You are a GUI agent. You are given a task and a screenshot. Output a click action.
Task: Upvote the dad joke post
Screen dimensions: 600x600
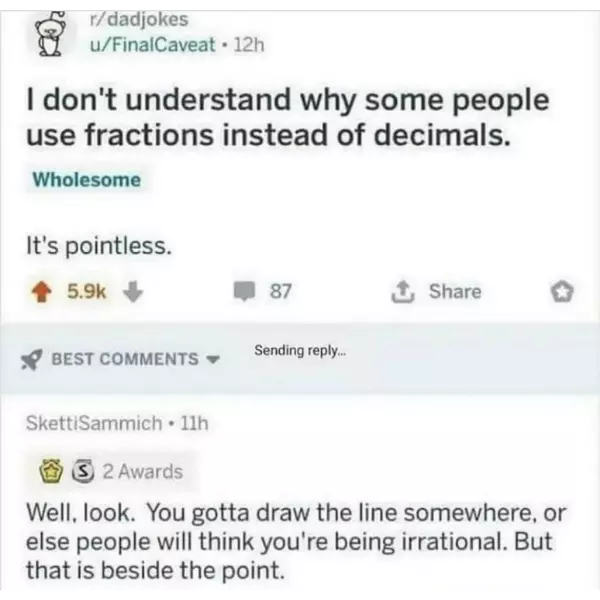[x=46, y=291]
